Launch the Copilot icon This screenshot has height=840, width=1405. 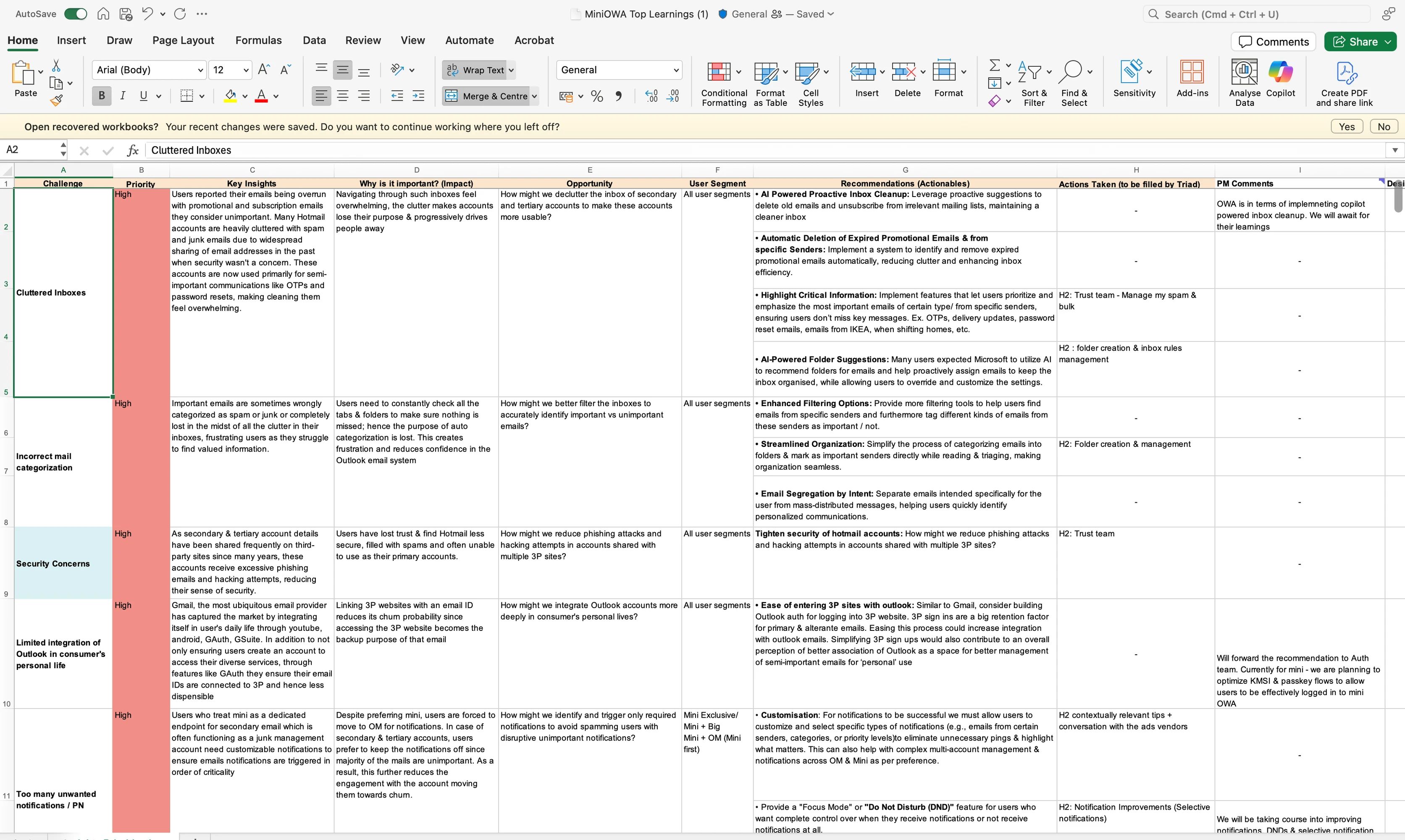1281,72
